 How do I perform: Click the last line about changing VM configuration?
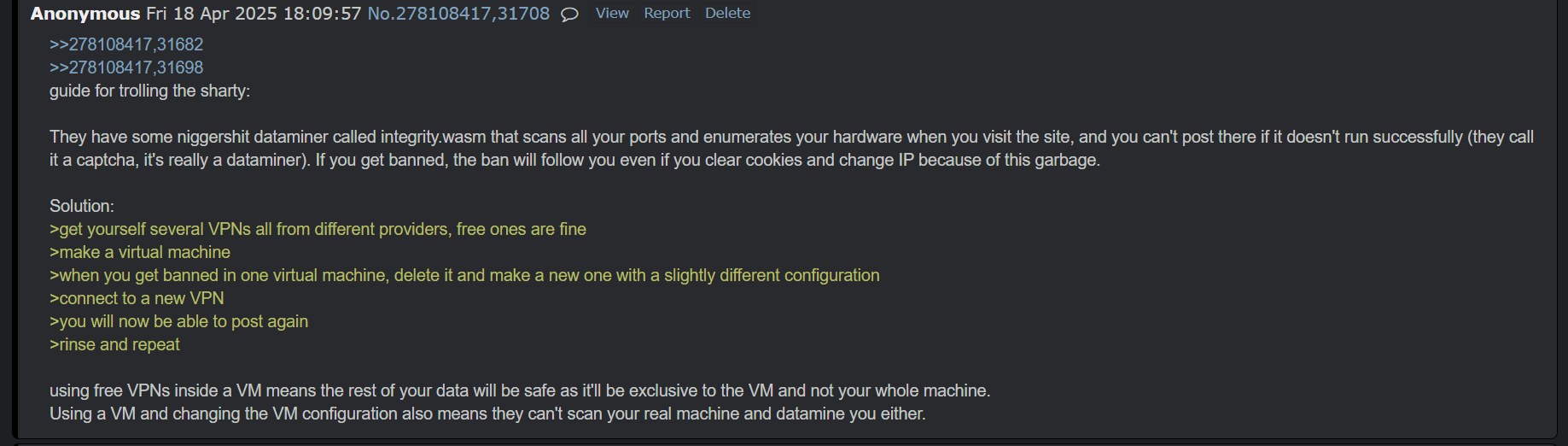(487, 414)
